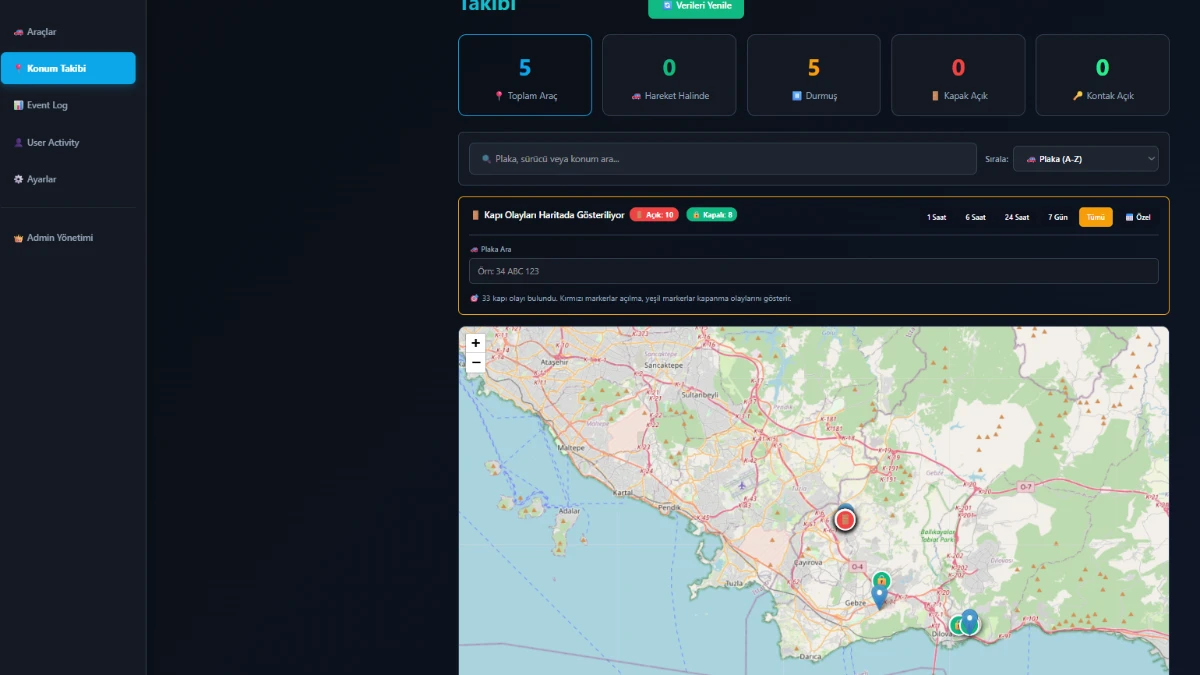Open Admin Yönetimi panel
The image size is (1200, 675).
pyautogui.click(x=59, y=238)
